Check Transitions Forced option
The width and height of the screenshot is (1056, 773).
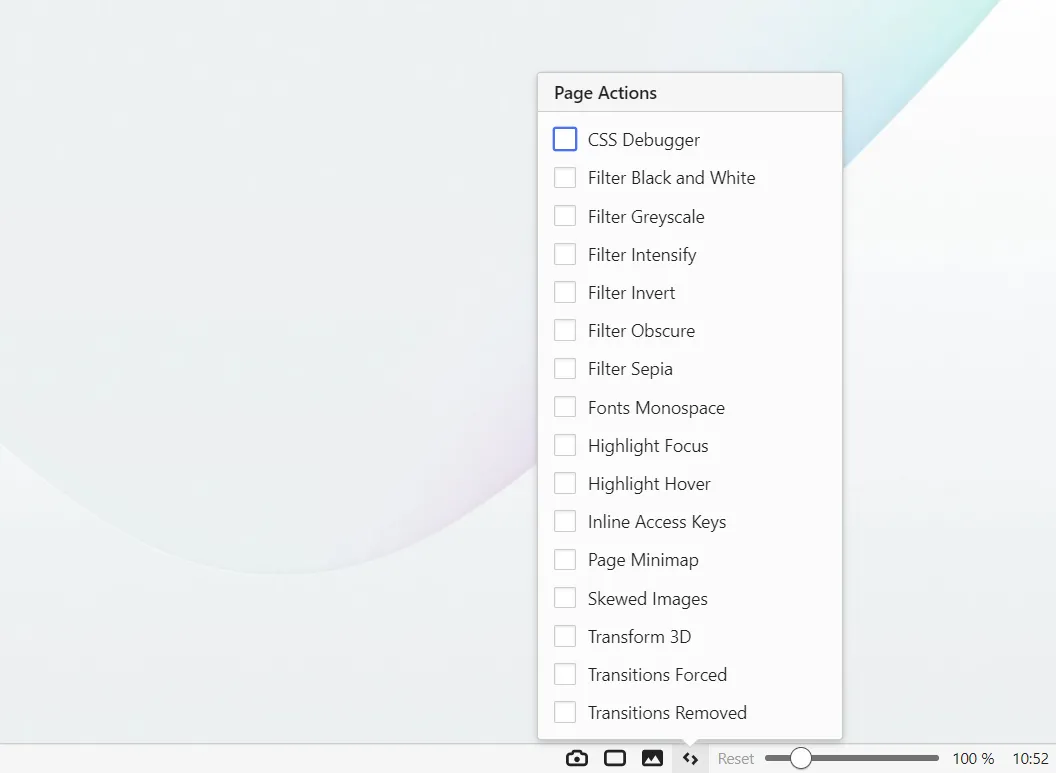click(565, 674)
